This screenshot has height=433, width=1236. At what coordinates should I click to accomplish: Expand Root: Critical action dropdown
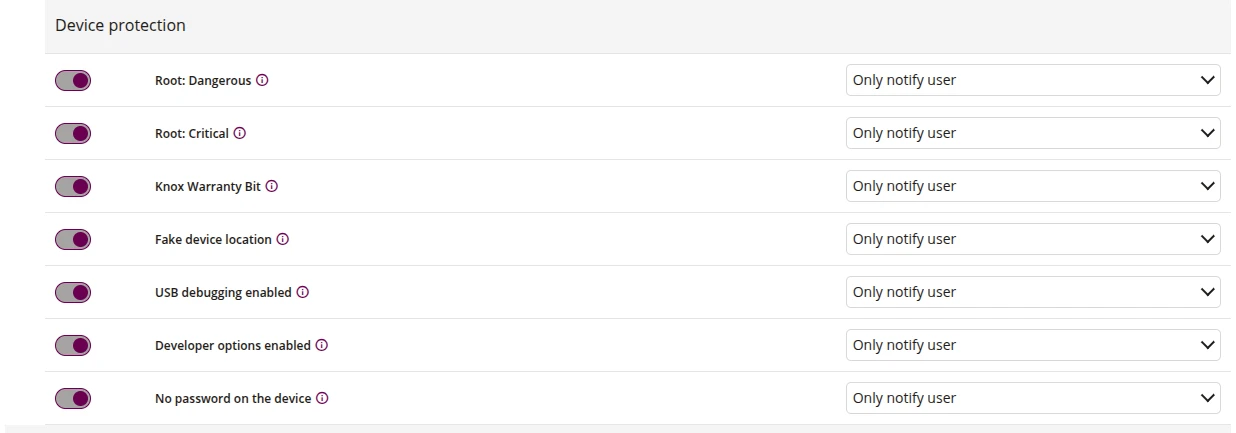[x=1033, y=133]
